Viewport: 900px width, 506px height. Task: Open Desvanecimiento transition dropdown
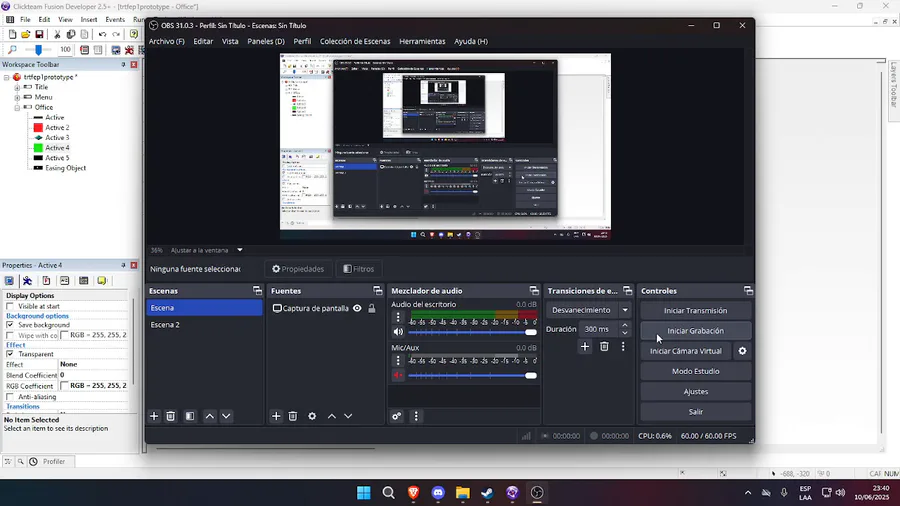(625, 310)
